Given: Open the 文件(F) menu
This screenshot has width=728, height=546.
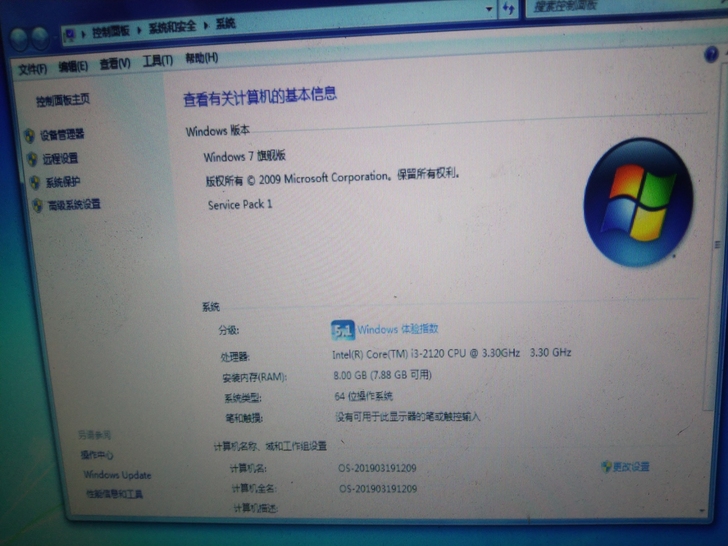Looking at the screenshot, I should 32,70.
